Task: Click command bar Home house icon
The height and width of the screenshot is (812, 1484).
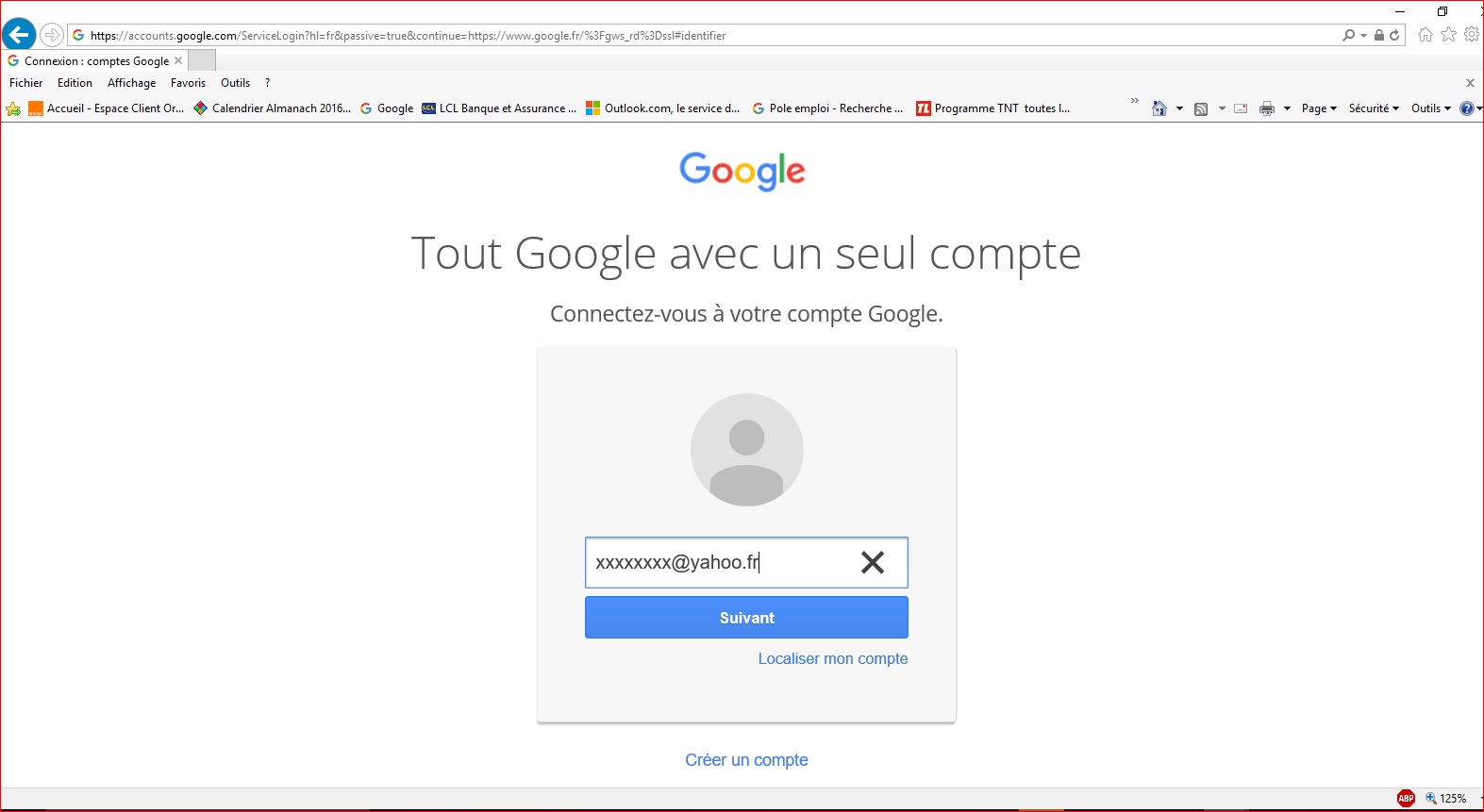Action: pyautogui.click(x=1159, y=108)
